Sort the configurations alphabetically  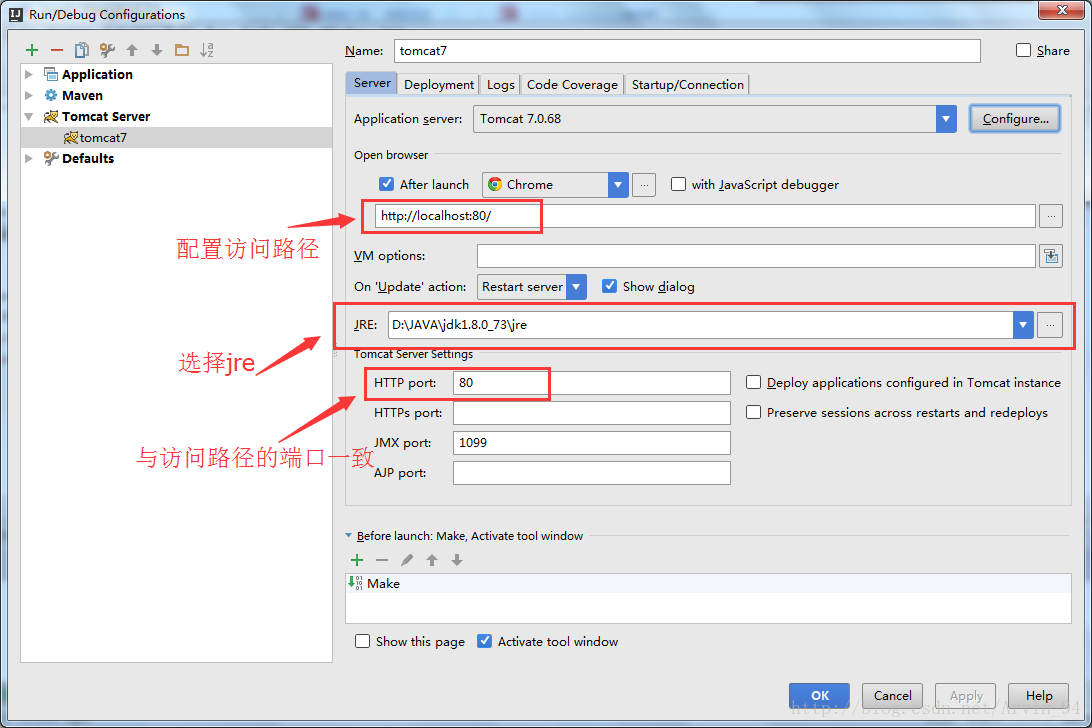click(x=207, y=50)
